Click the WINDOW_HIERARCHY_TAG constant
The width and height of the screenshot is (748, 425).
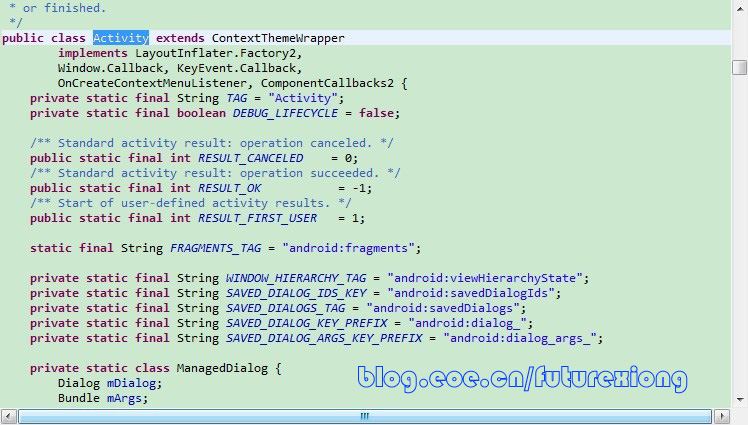coord(296,278)
